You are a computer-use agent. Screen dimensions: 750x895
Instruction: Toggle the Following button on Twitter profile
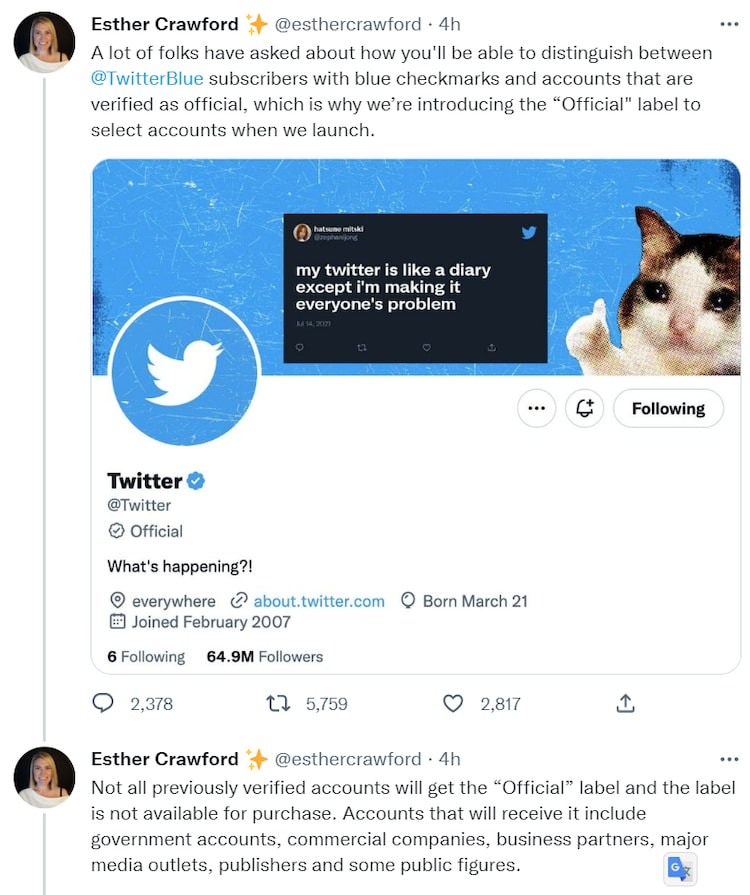coord(667,408)
